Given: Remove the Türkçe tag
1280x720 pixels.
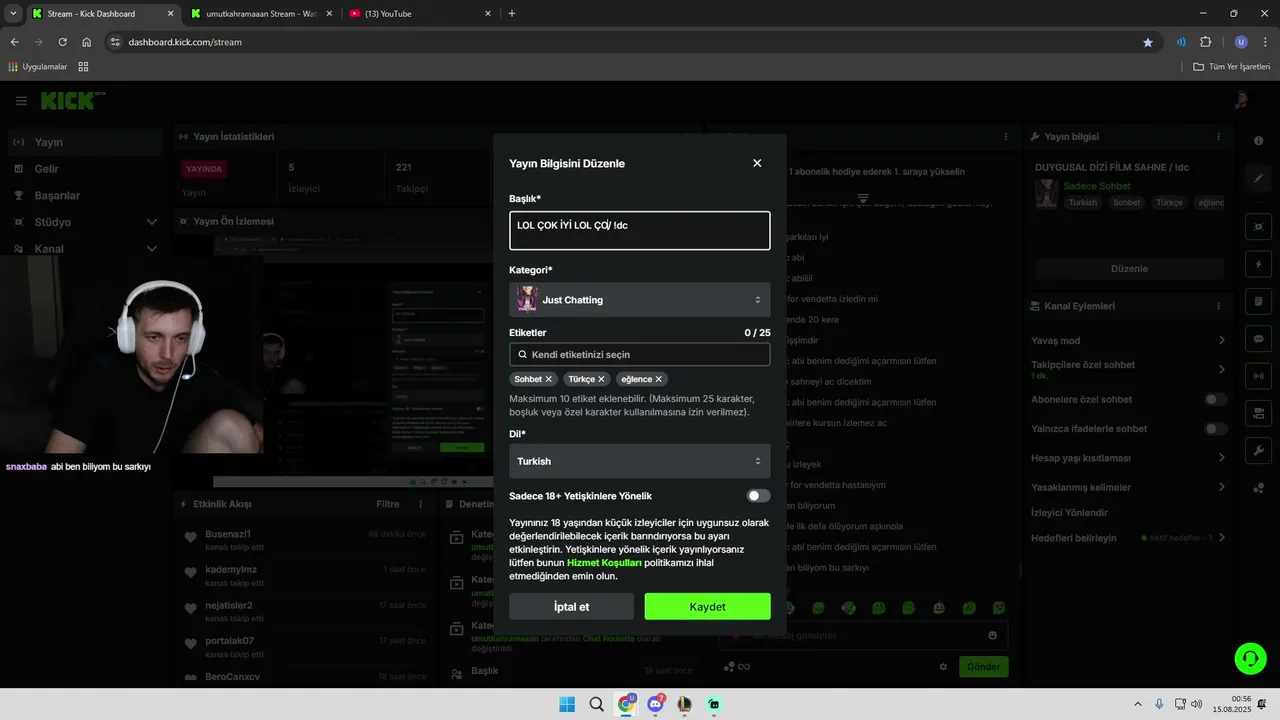Looking at the screenshot, I should coord(601,379).
